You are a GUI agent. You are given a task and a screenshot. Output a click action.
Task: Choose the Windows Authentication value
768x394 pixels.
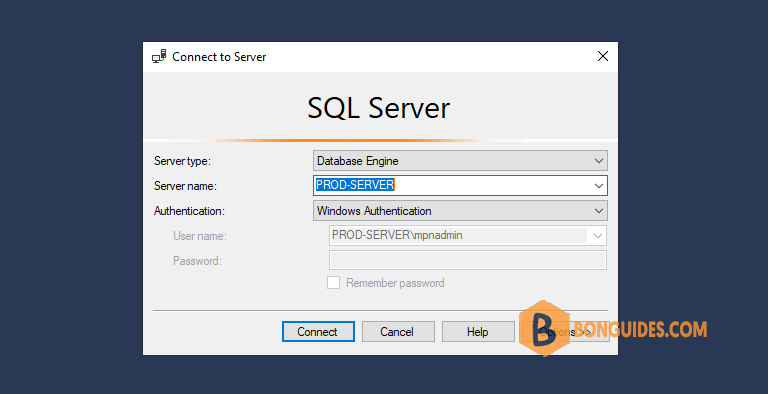[374, 211]
